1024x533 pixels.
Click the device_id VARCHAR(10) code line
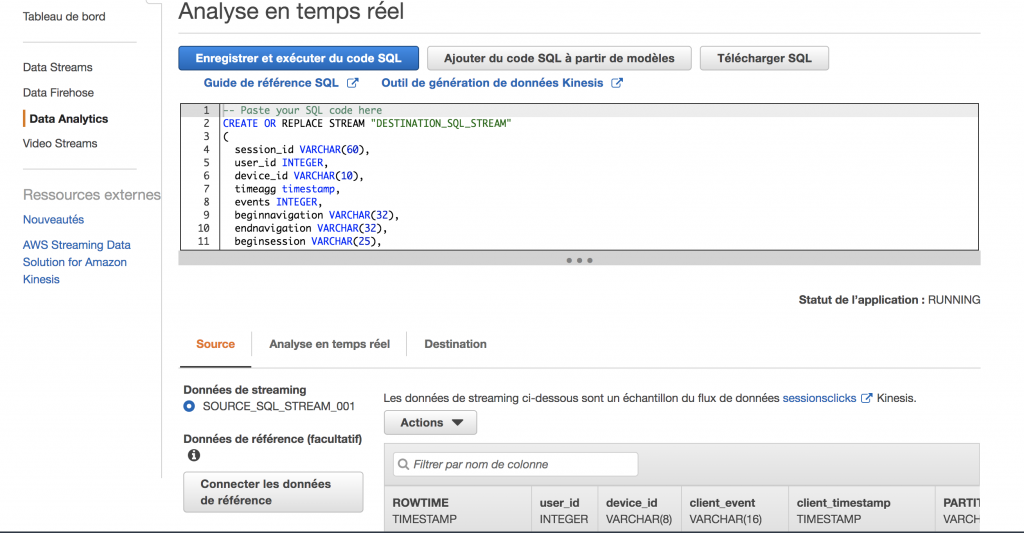pos(299,176)
